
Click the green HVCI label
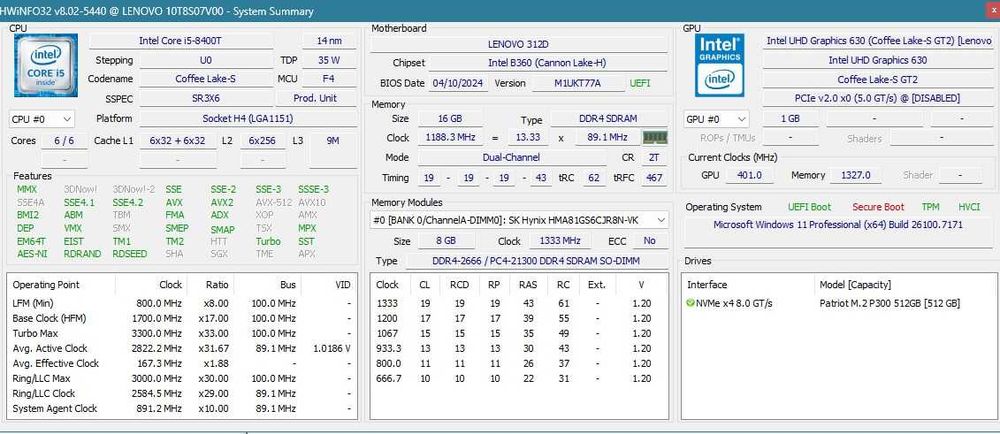tap(969, 207)
